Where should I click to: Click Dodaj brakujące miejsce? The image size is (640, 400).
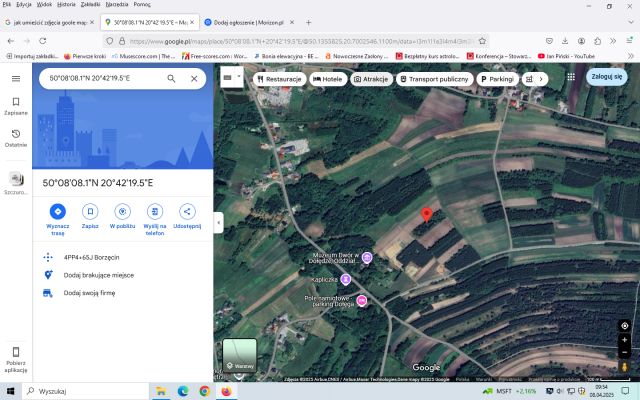99,275
